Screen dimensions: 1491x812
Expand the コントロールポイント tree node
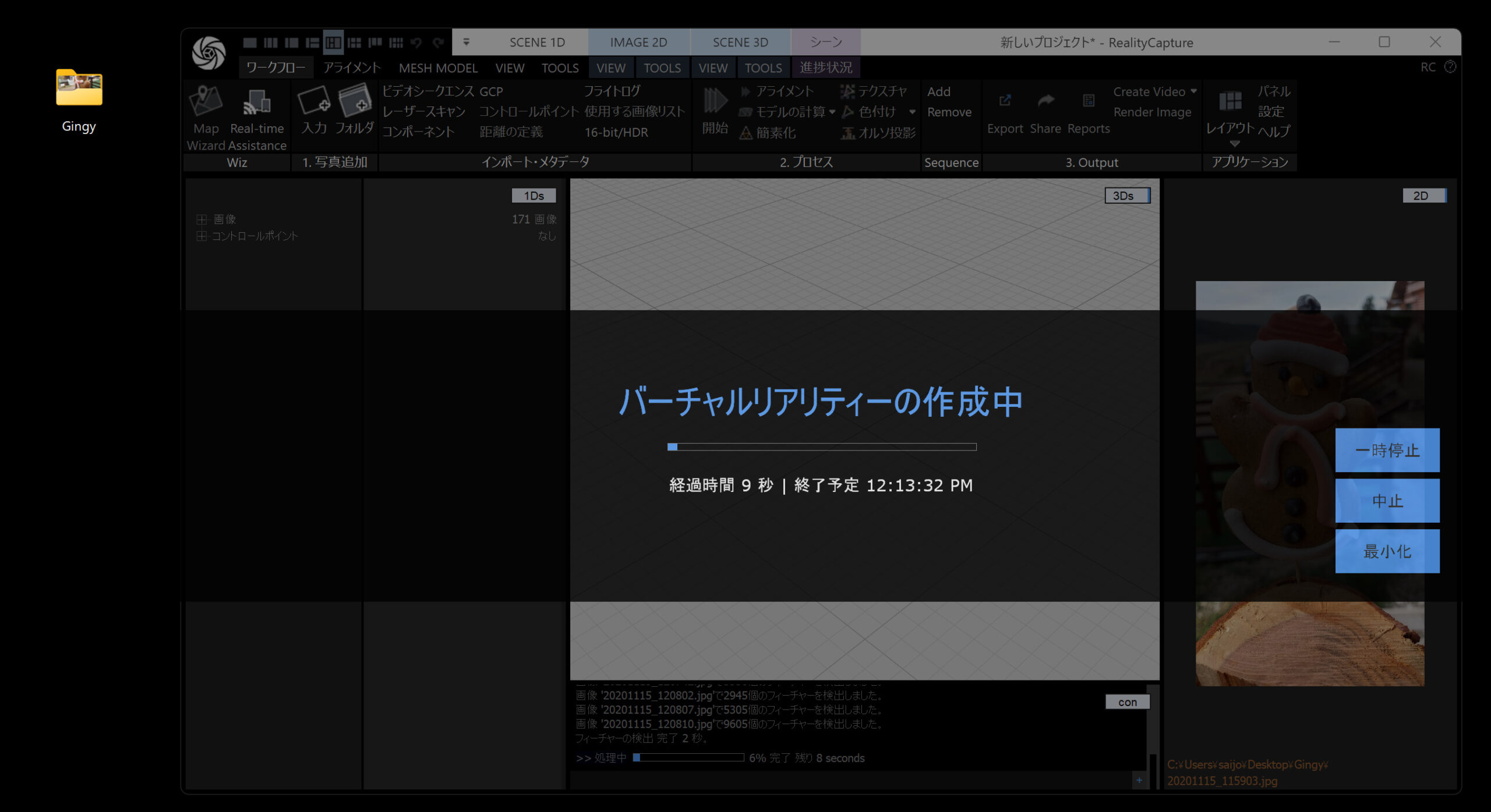coord(202,236)
